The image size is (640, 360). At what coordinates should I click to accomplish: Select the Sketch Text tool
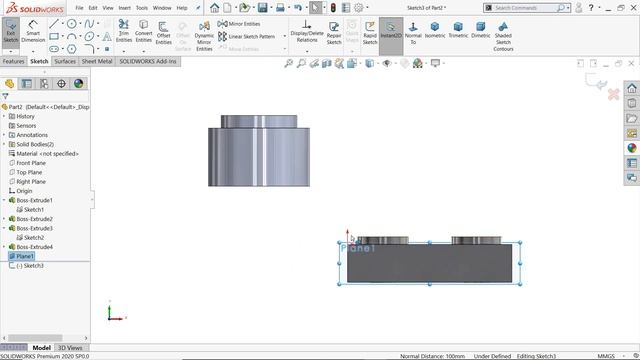[107, 37]
